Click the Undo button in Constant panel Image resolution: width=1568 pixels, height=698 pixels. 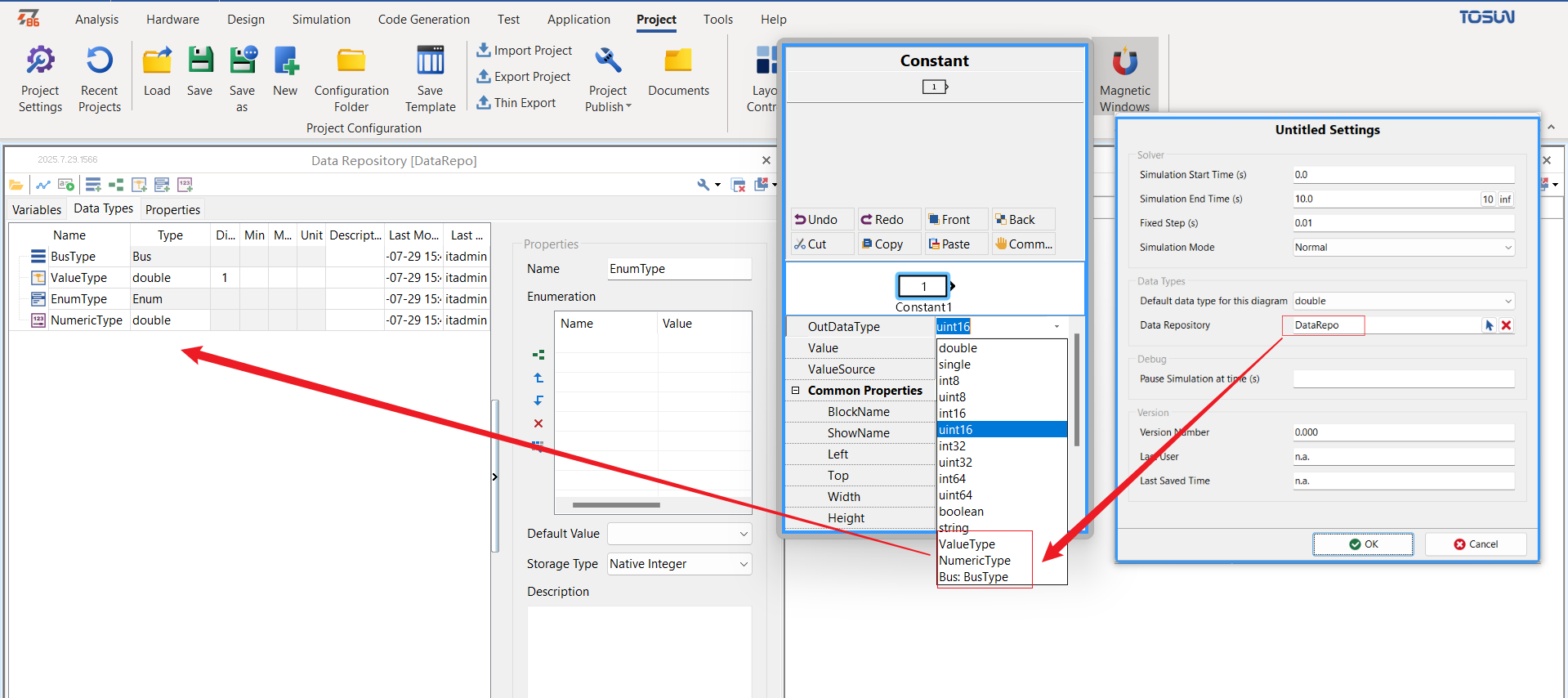point(822,219)
